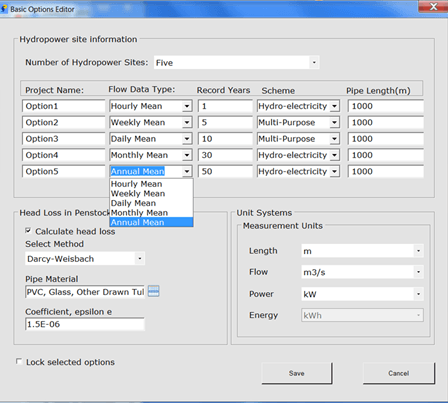Expand the Length unit dropdown
The height and width of the screenshot is (403, 448).
click(418, 251)
